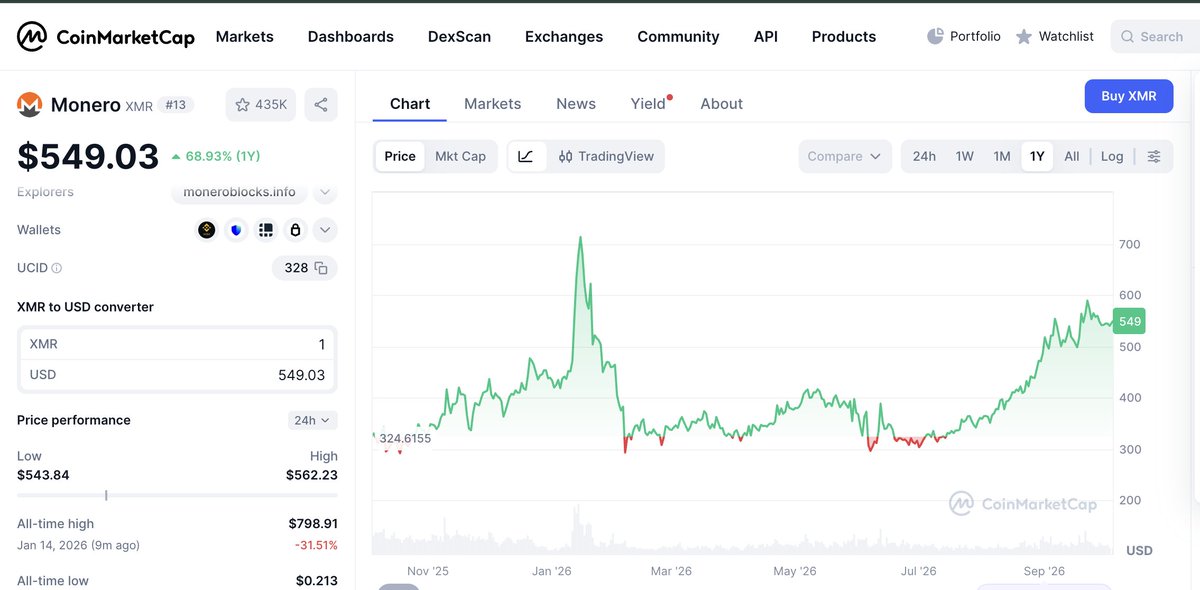This screenshot has width=1200, height=590.
Task: Set chart range to 1W
Action: point(964,156)
